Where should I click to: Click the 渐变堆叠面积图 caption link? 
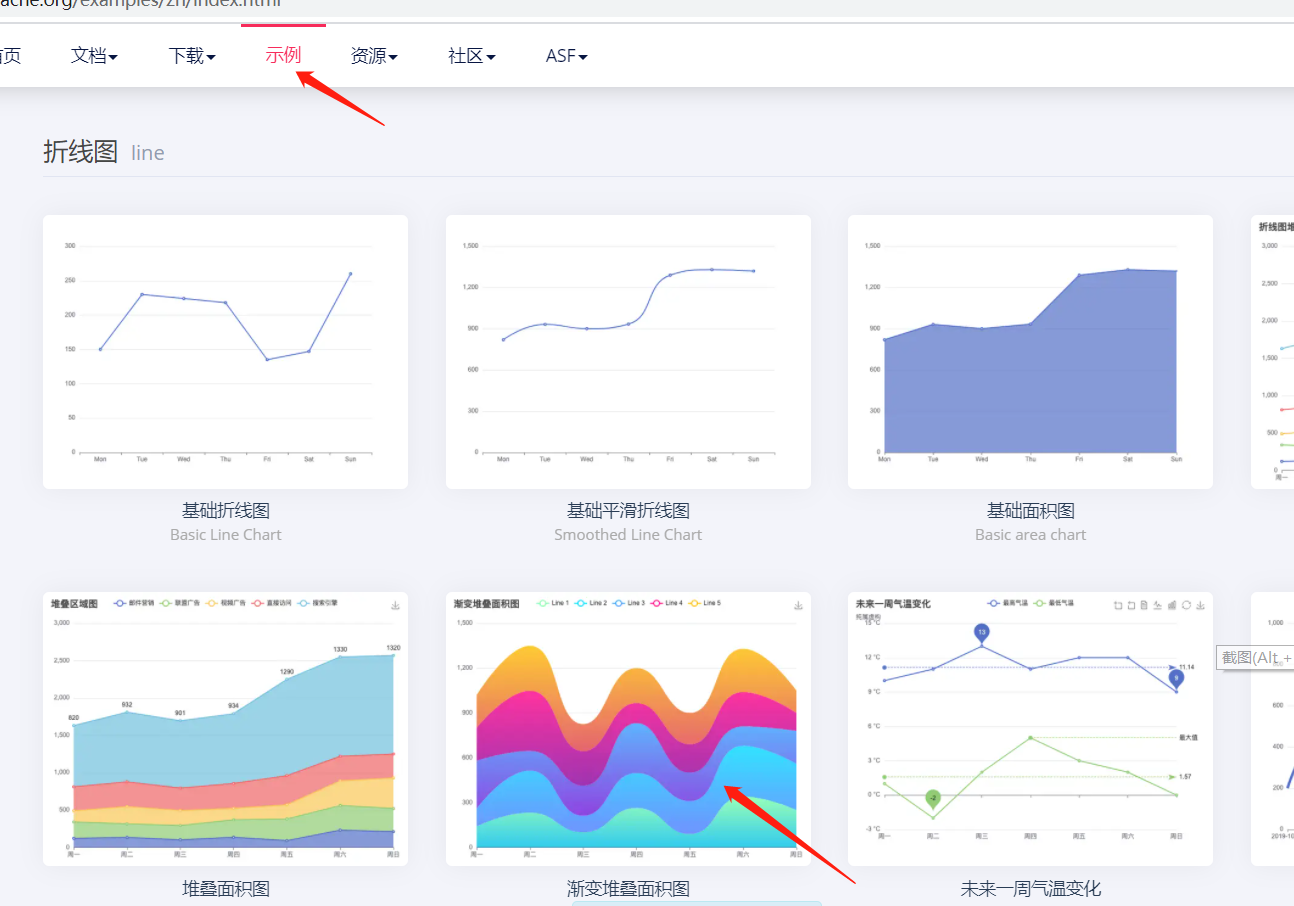point(628,889)
